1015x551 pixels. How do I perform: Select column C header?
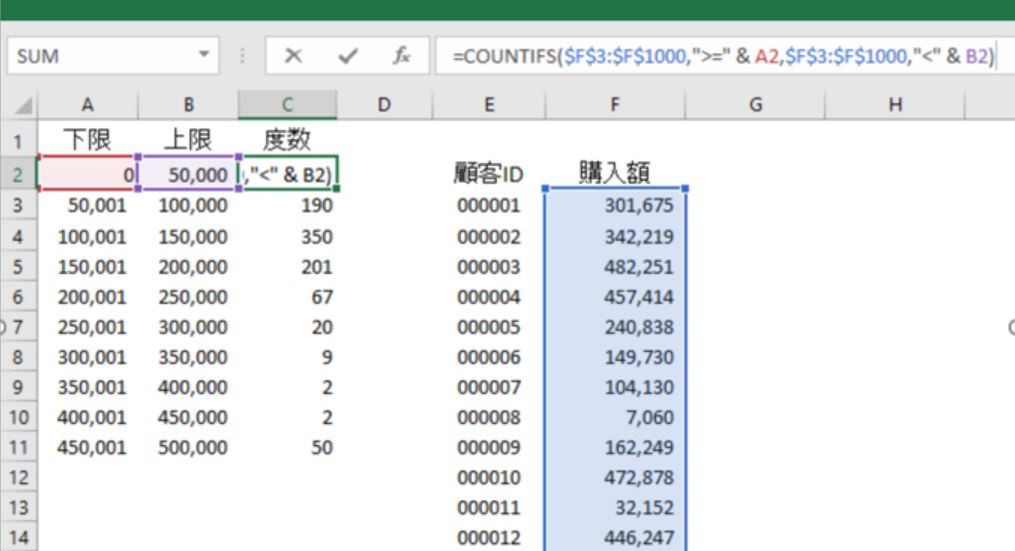coord(287,104)
